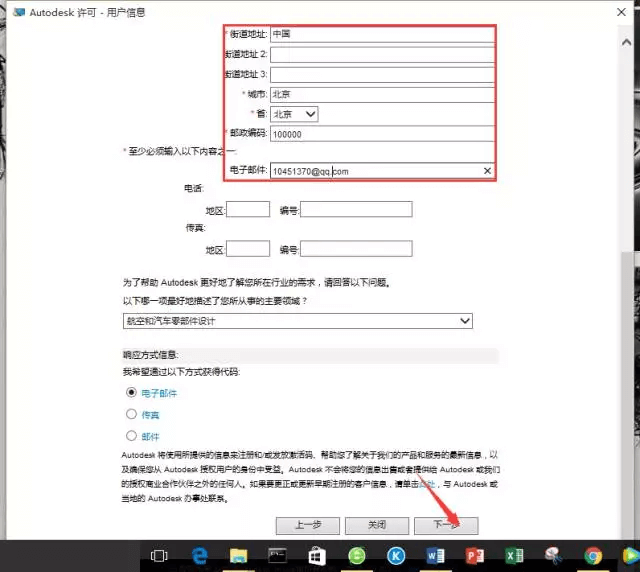This screenshot has height=572, width=640.
Task: Close the Autodesk license dialog
Action: [621, 12]
